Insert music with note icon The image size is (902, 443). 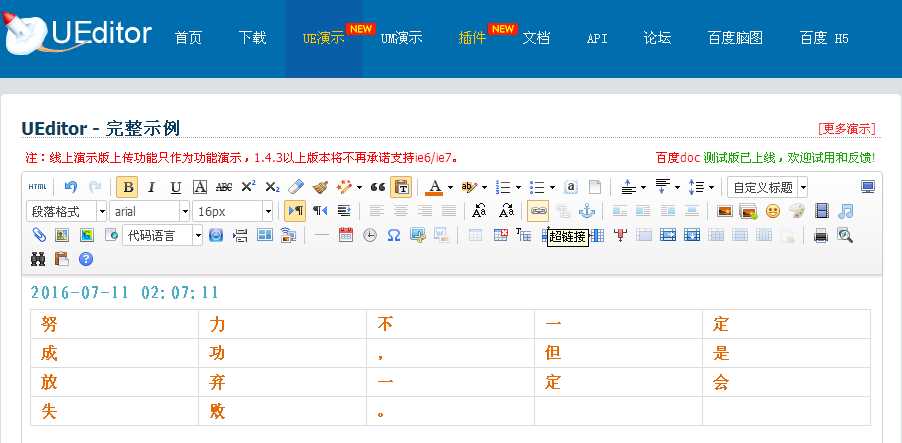tap(846, 211)
